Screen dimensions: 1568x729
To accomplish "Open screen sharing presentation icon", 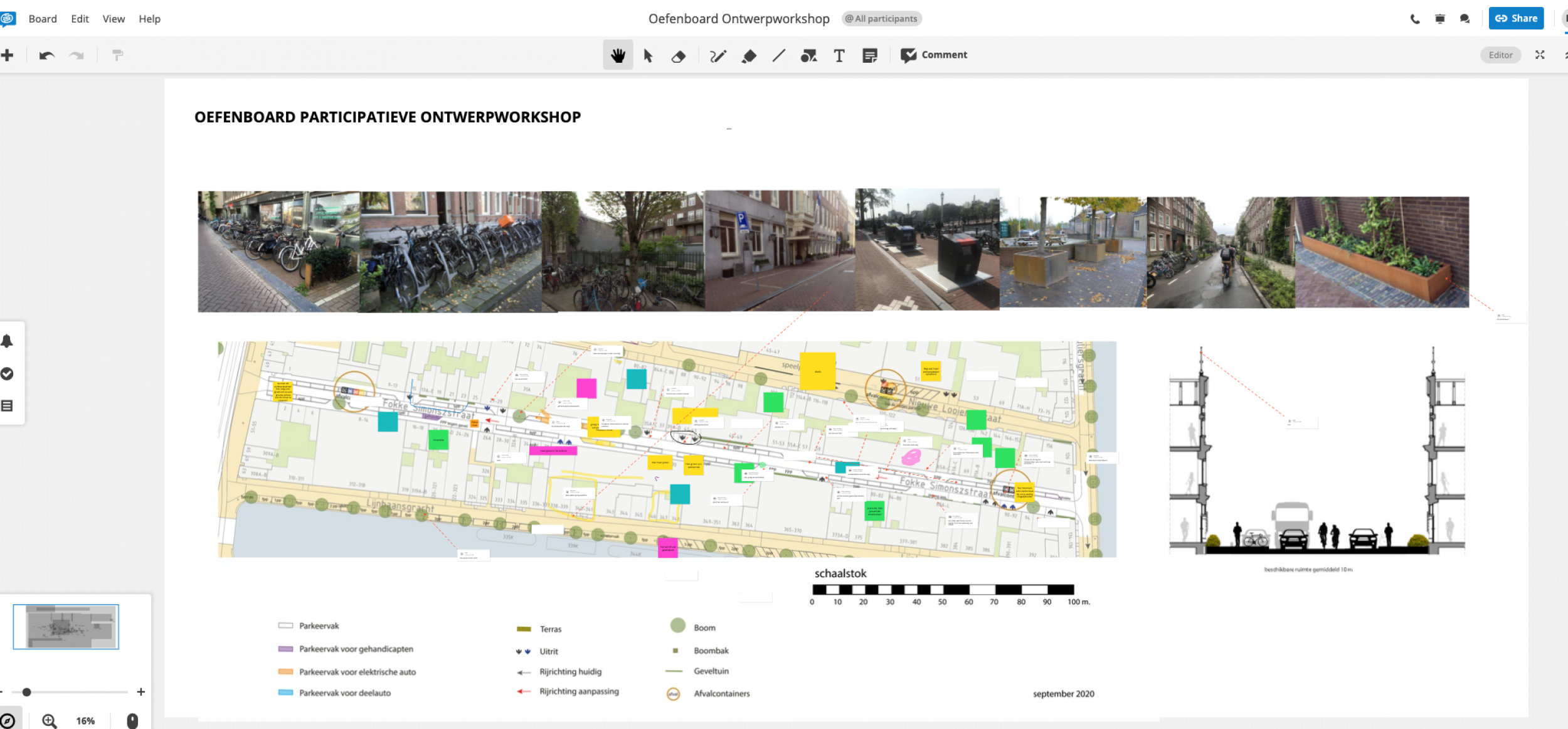I will point(1440,19).
